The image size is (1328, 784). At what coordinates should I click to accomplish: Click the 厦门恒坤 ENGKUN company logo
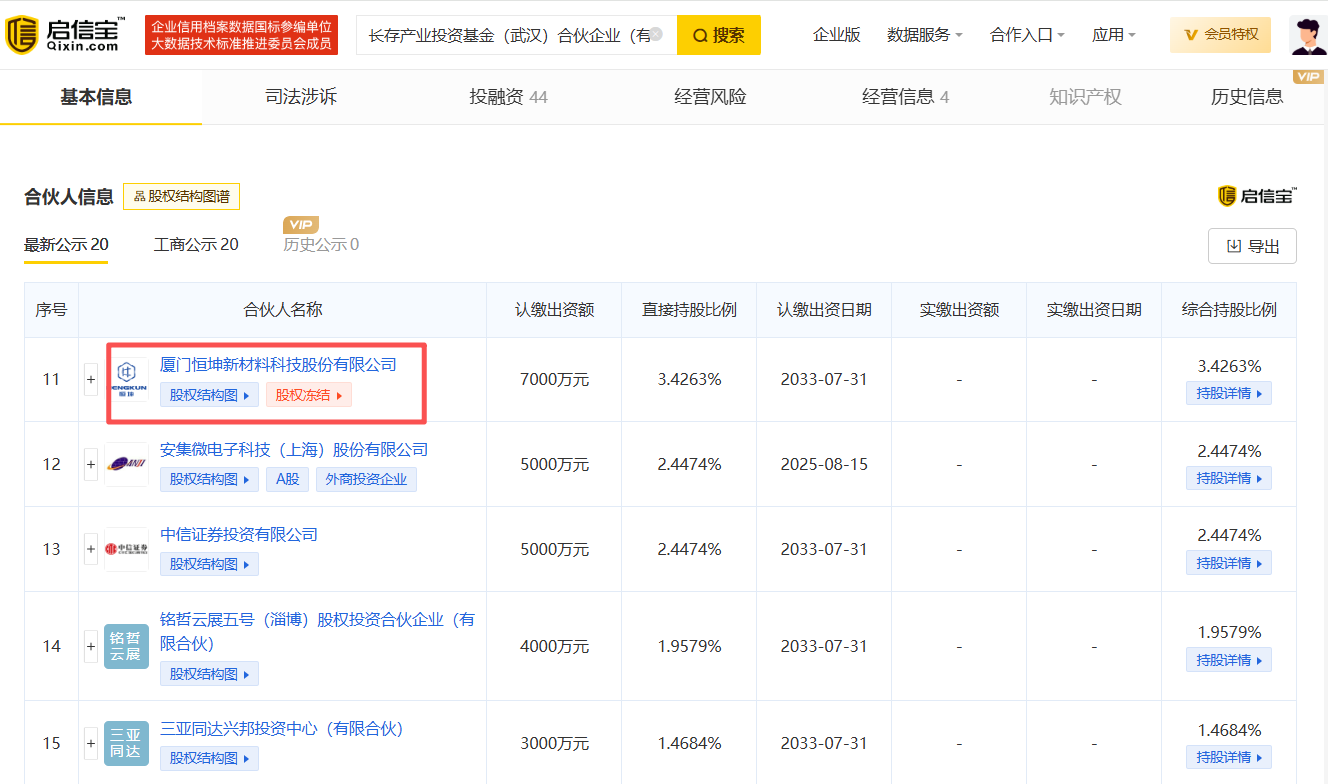(126, 379)
